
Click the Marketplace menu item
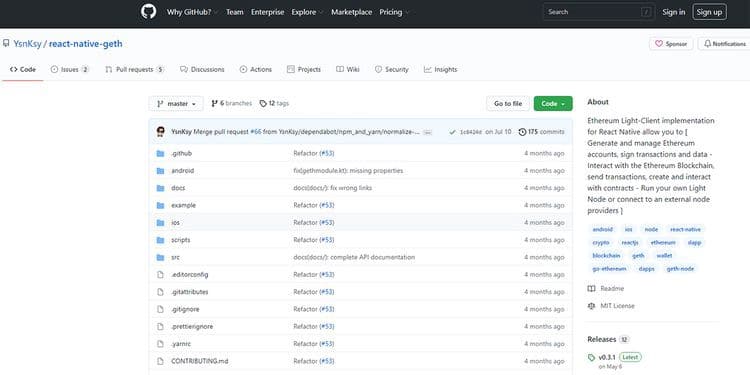[x=352, y=12]
